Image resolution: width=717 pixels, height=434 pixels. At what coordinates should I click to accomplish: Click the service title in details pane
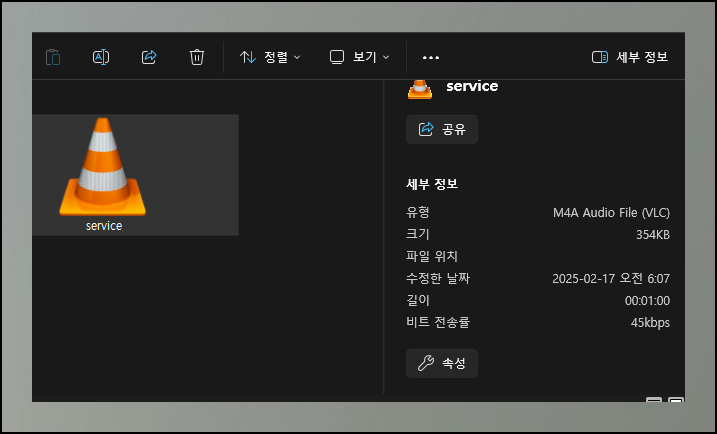[x=472, y=86]
